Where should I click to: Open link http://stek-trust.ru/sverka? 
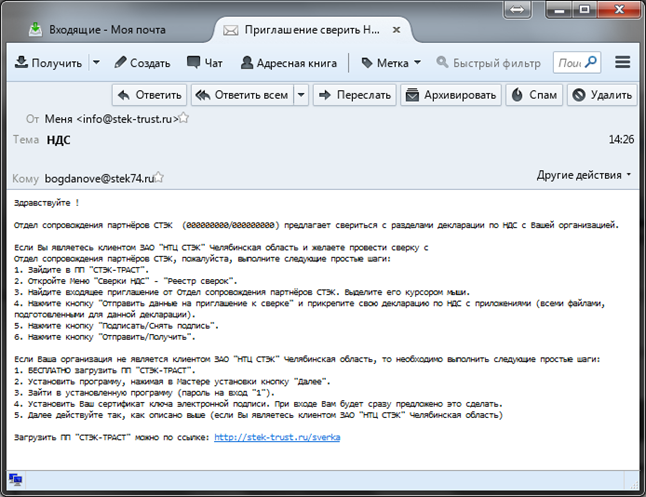[x=277, y=437]
